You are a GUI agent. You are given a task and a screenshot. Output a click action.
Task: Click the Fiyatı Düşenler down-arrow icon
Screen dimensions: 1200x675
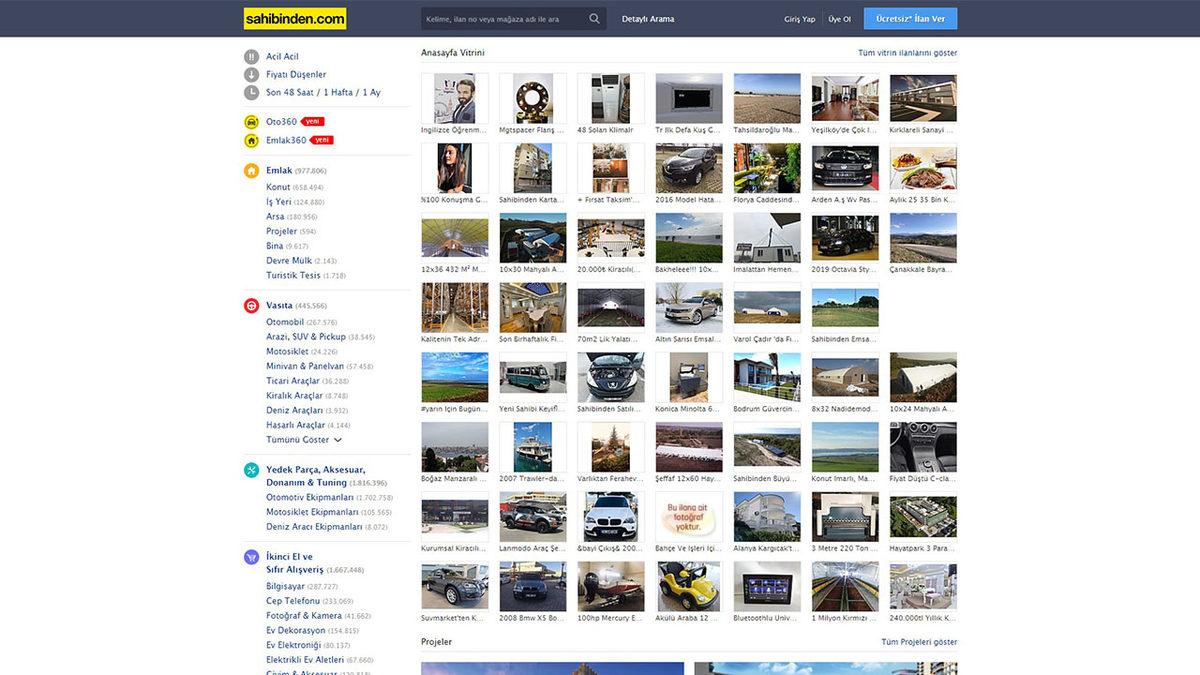[251, 75]
